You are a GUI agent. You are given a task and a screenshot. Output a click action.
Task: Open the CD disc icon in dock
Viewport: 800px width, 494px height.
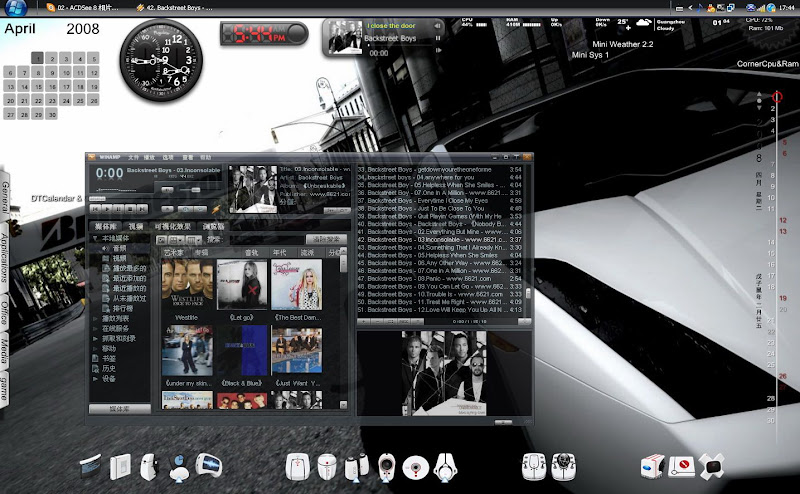[416, 467]
